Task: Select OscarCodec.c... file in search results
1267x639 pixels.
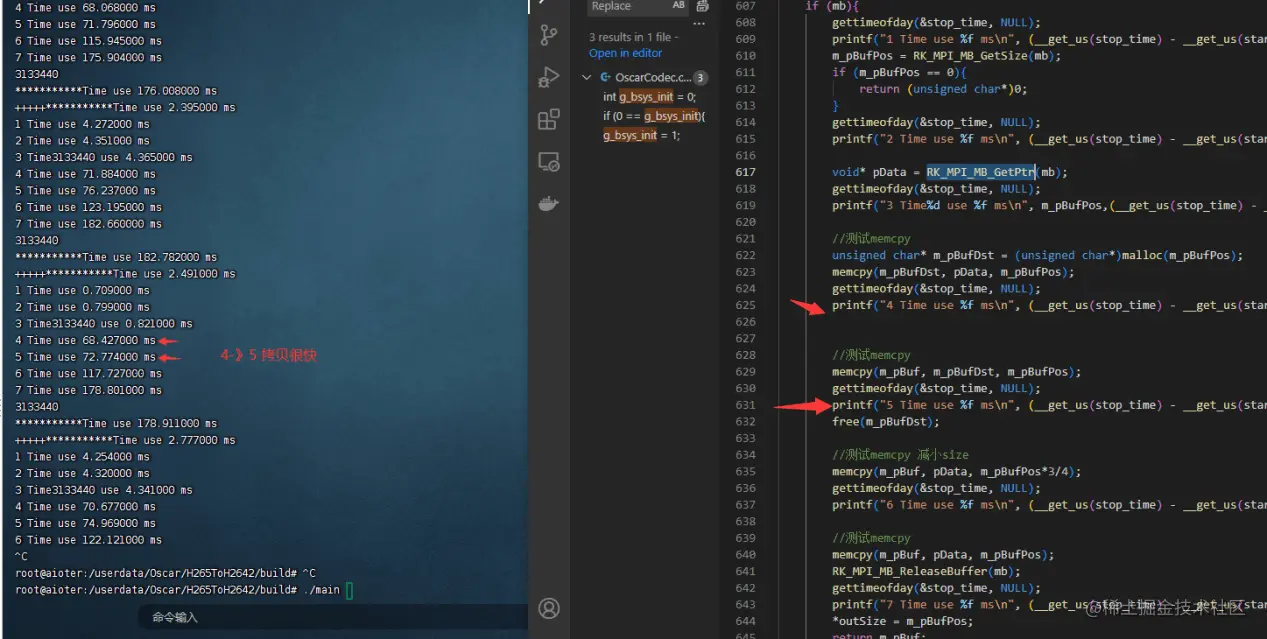Action: 652,77
